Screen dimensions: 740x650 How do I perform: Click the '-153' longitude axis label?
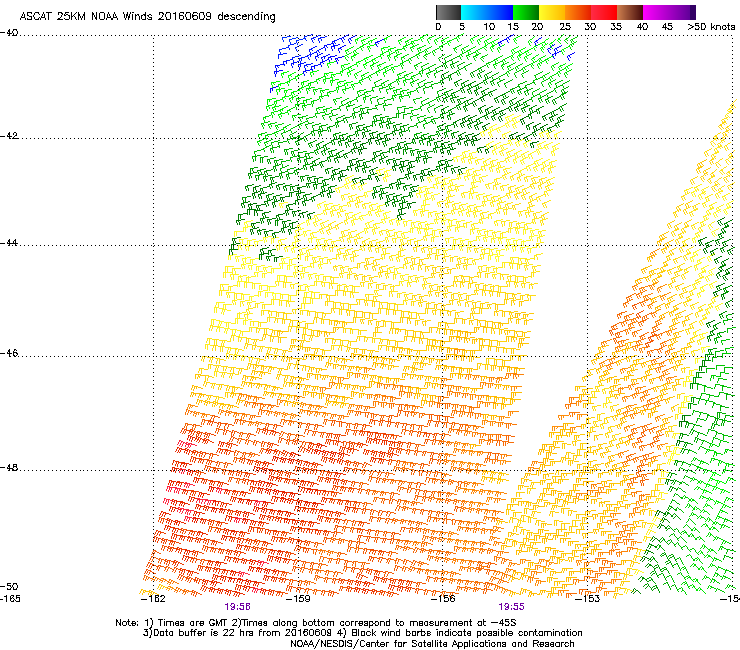point(588,599)
